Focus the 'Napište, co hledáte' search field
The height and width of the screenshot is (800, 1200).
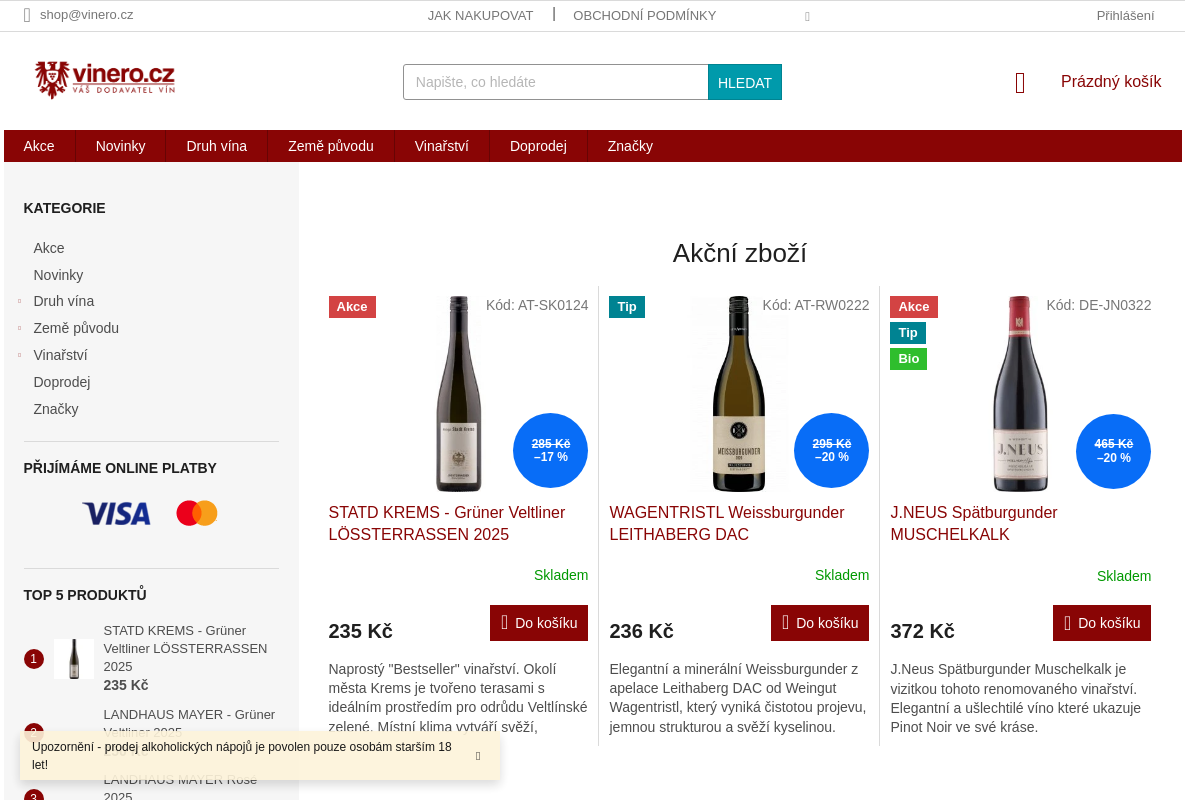556,82
